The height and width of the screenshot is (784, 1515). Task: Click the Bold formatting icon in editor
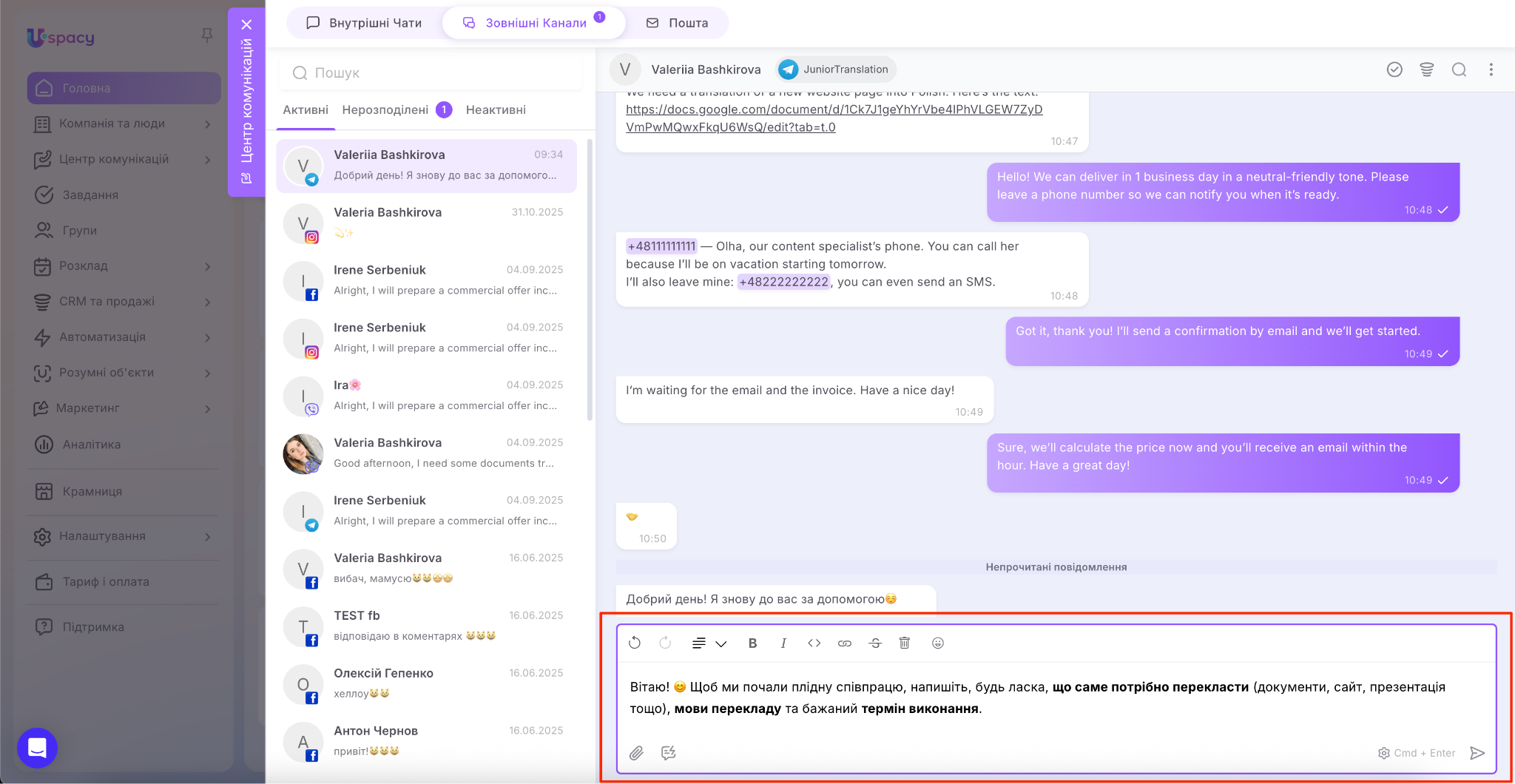pyautogui.click(x=752, y=643)
